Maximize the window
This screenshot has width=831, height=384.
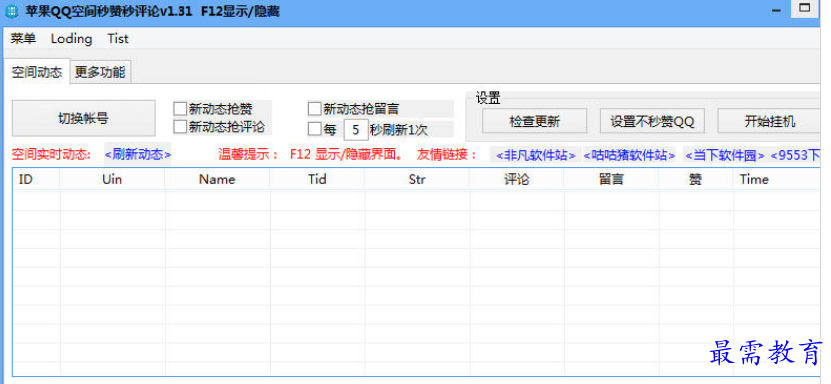point(805,8)
